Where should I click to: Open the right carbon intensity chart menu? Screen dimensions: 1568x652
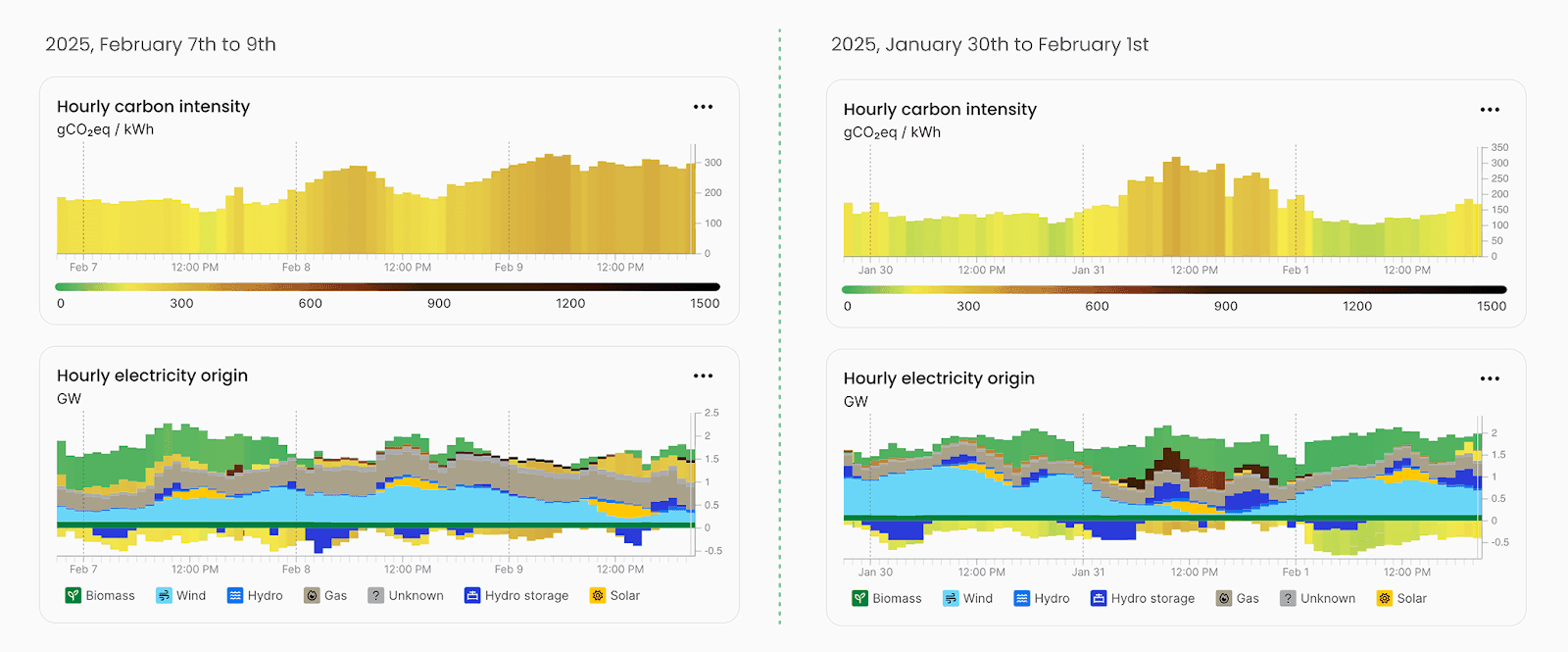point(1490,109)
